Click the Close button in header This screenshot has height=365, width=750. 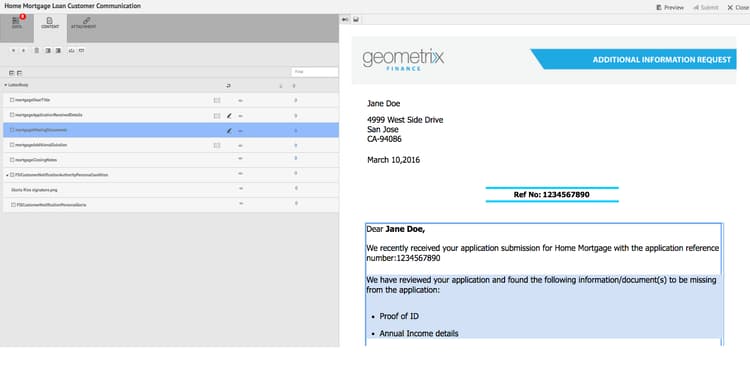(x=737, y=8)
